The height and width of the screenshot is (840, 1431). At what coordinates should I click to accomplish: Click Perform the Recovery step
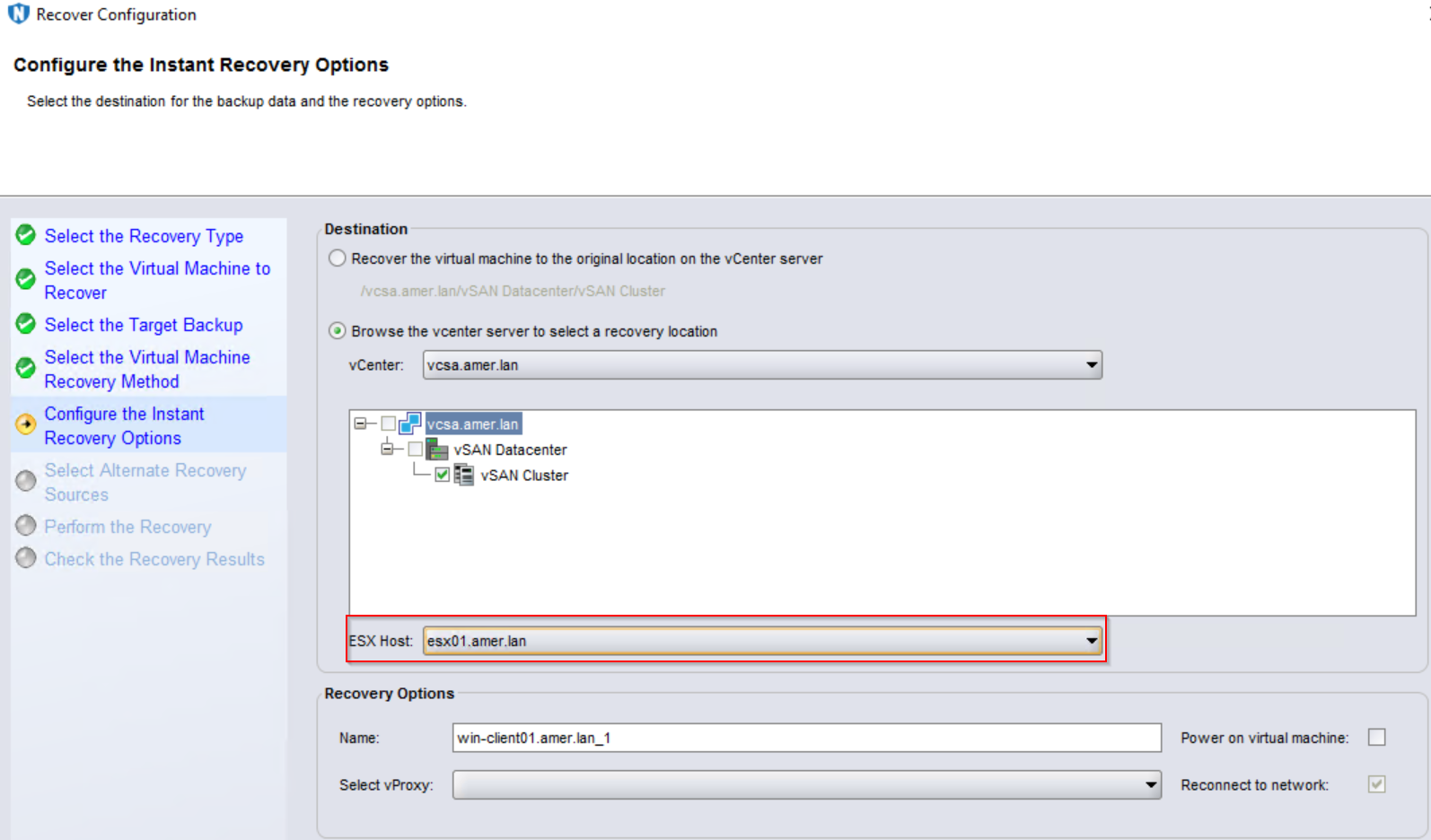pos(127,527)
